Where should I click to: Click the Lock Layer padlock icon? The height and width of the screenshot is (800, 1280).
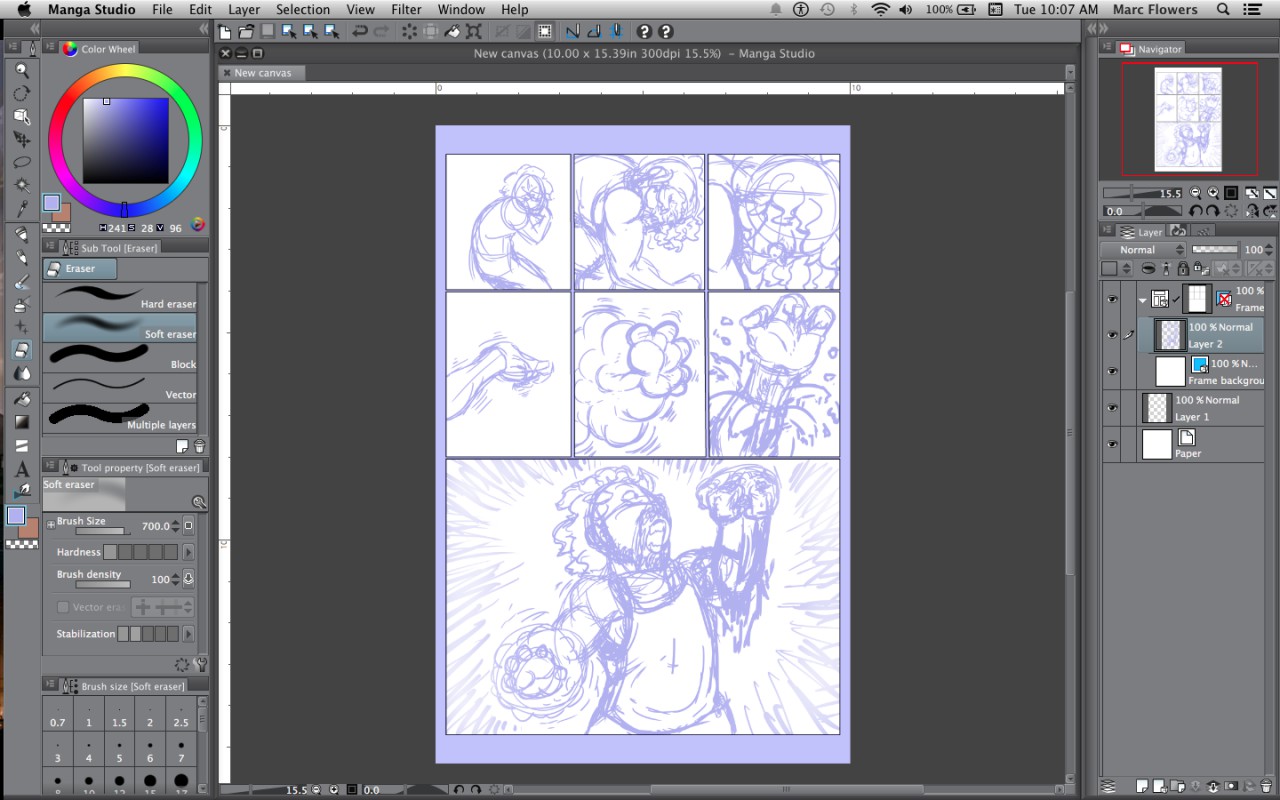point(1183,269)
